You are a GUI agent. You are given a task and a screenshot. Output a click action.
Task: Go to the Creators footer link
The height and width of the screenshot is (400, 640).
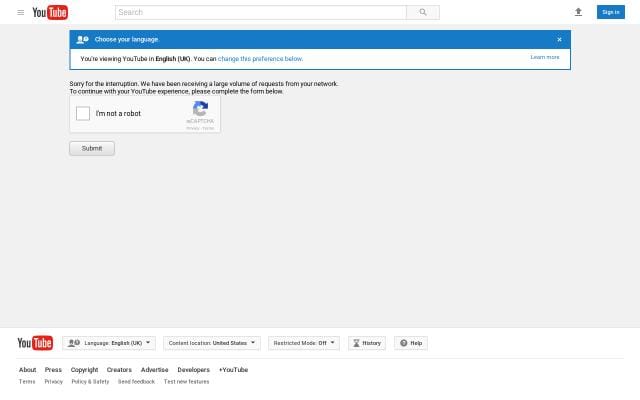point(119,370)
